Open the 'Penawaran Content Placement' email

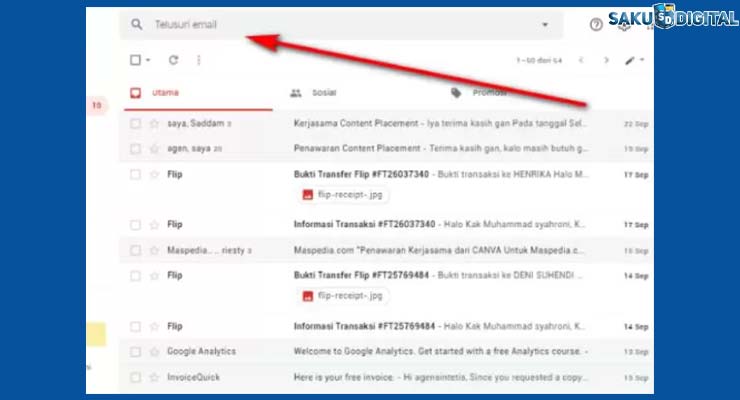(357, 149)
